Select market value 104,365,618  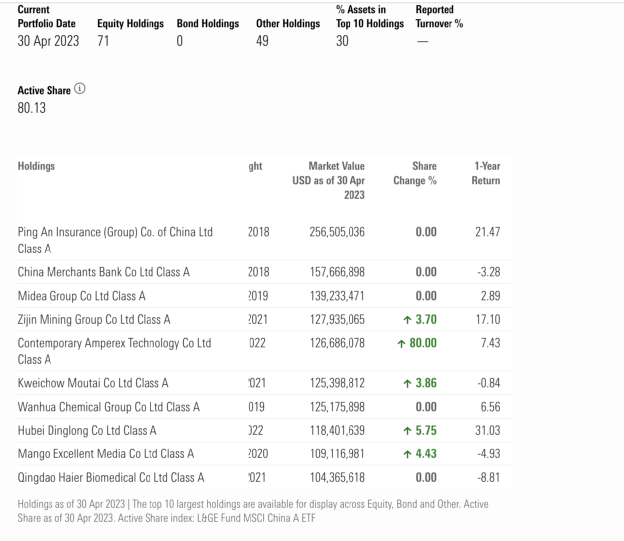pos(337,477)
